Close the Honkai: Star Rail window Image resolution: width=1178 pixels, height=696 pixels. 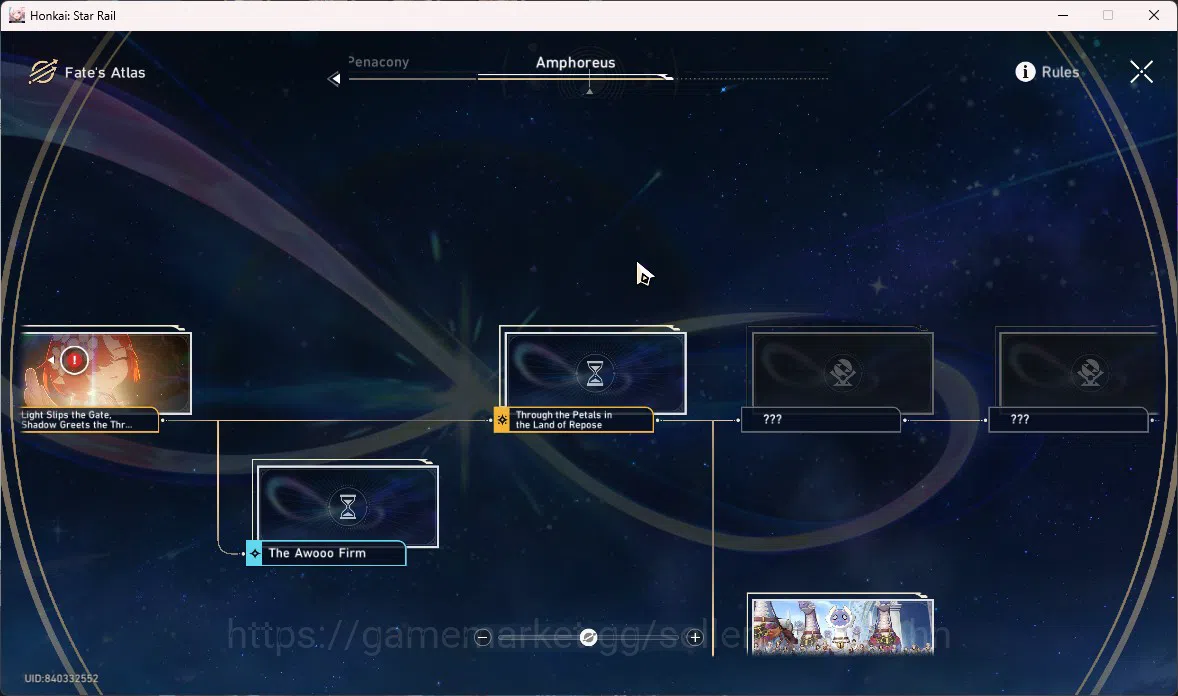point(1154,15)
